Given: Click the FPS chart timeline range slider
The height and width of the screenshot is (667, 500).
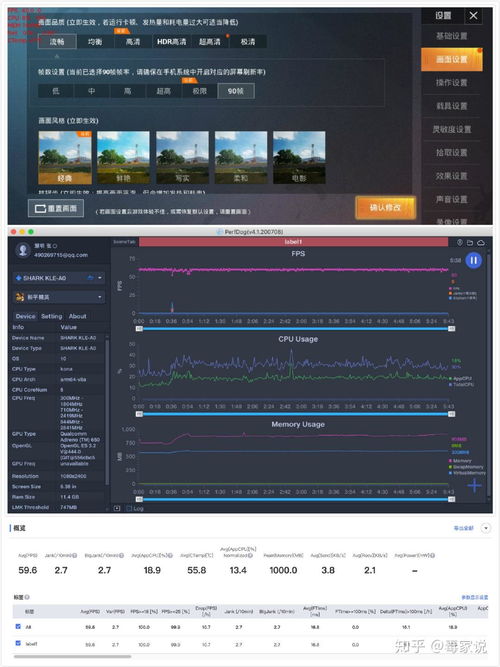Looking at the screenshot, I should (295, 328).
